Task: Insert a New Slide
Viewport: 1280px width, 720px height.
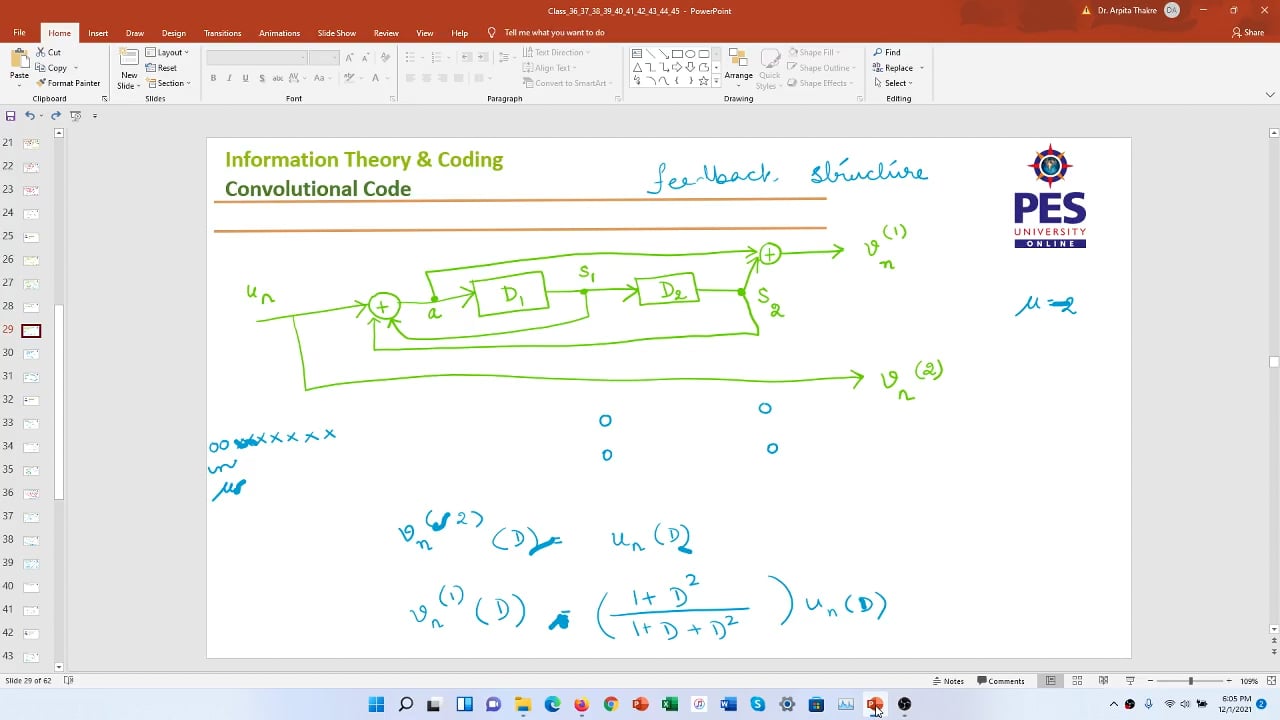Action: coord(128,68)
